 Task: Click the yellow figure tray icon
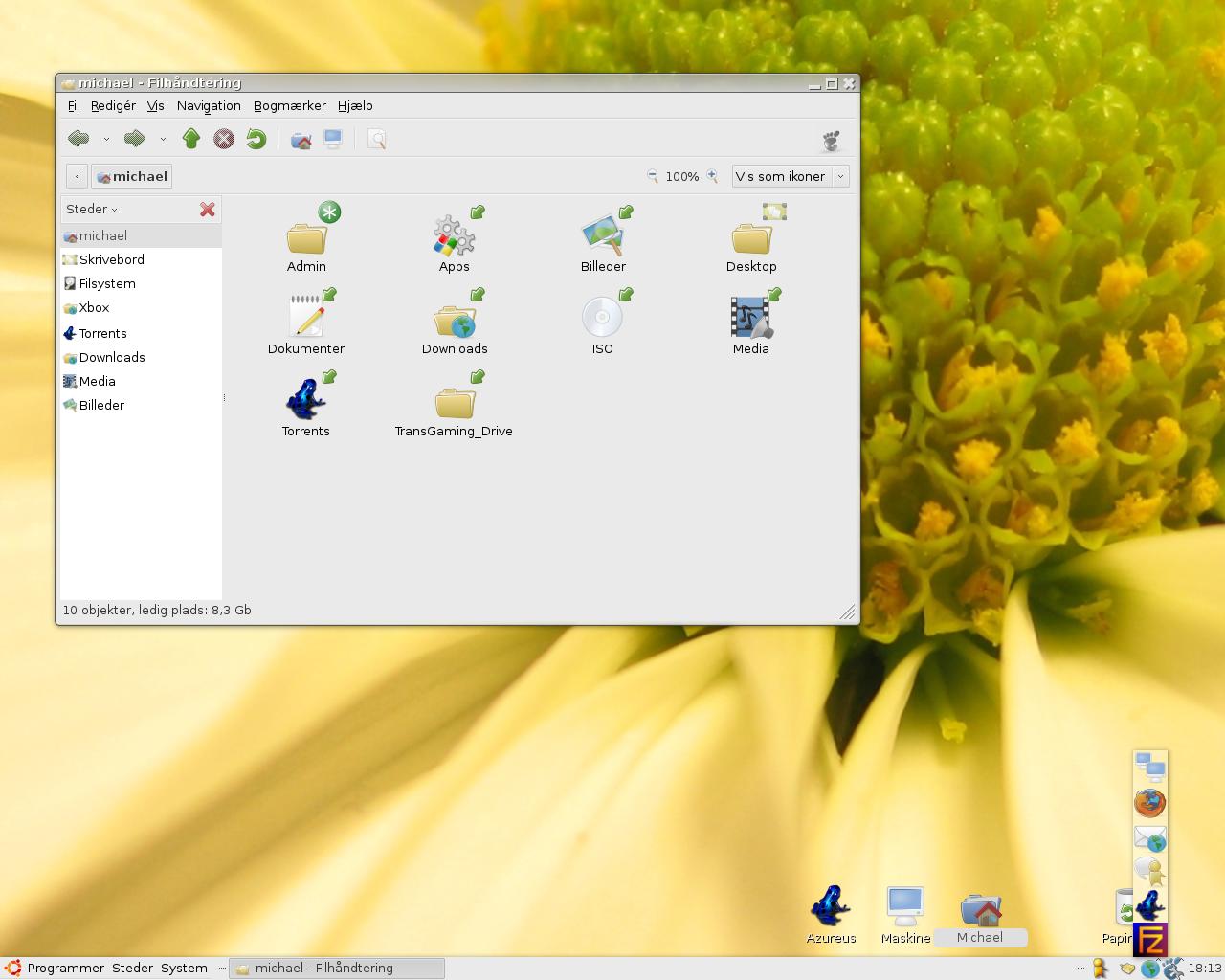1101,968
